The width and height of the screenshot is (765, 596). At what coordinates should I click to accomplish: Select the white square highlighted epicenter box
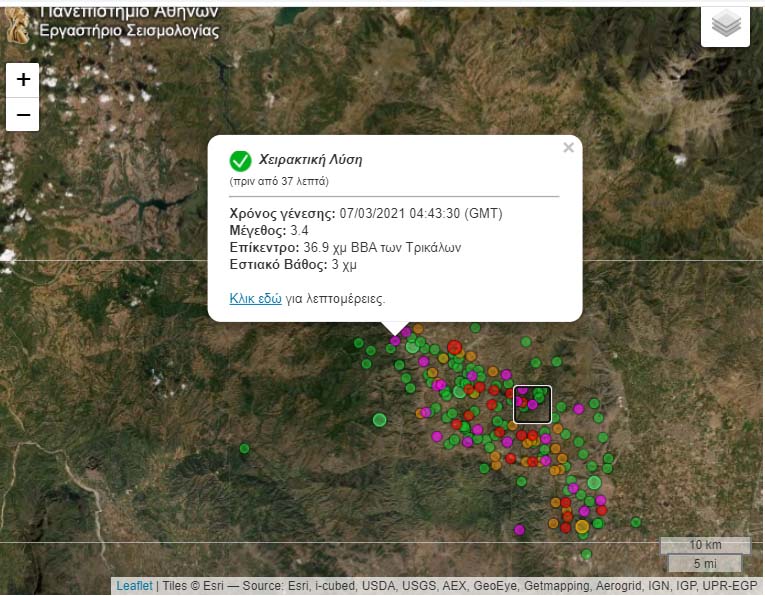pos(532,404)
